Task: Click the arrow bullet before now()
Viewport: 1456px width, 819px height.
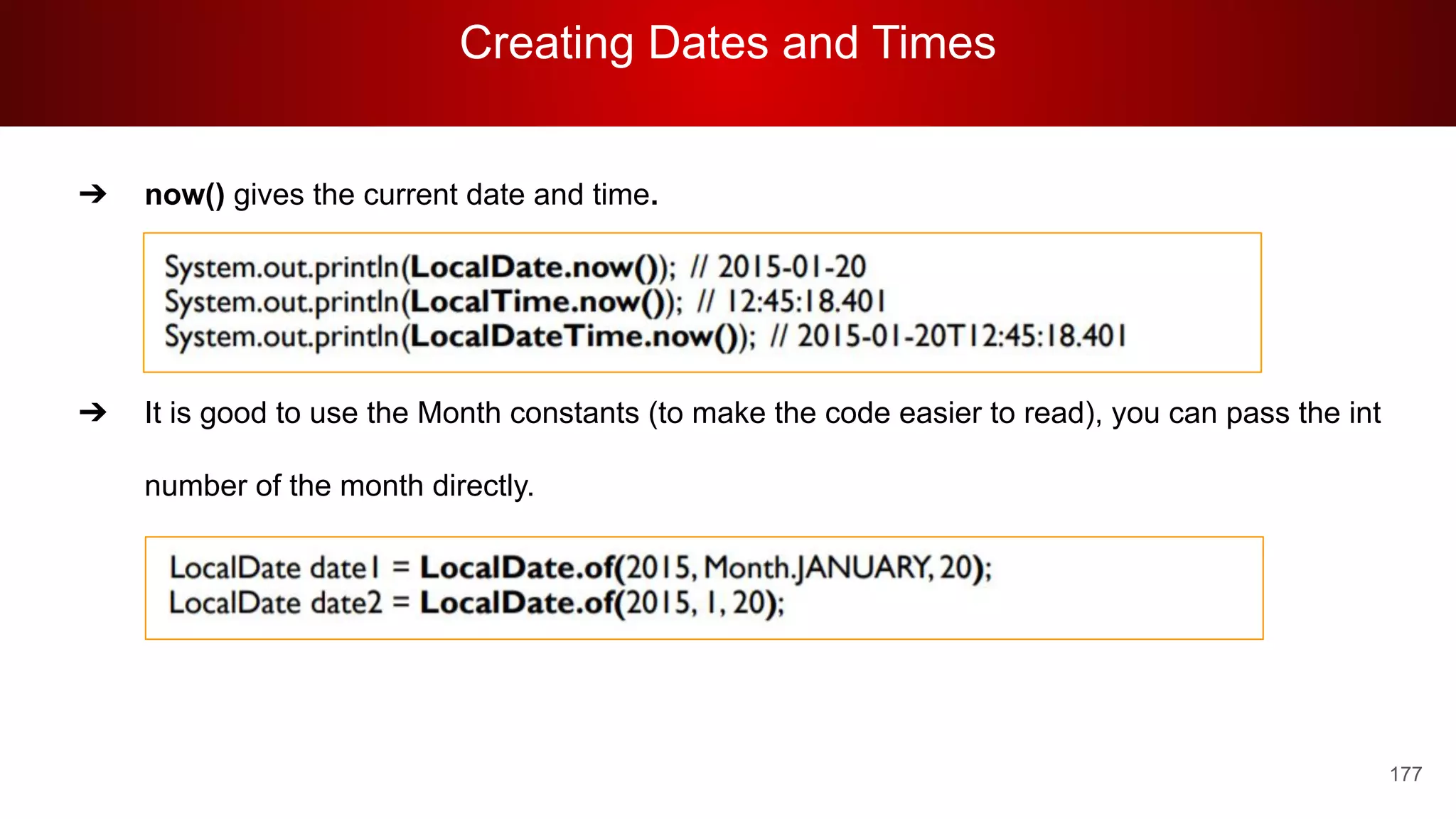Action: (x=93, y=194)
